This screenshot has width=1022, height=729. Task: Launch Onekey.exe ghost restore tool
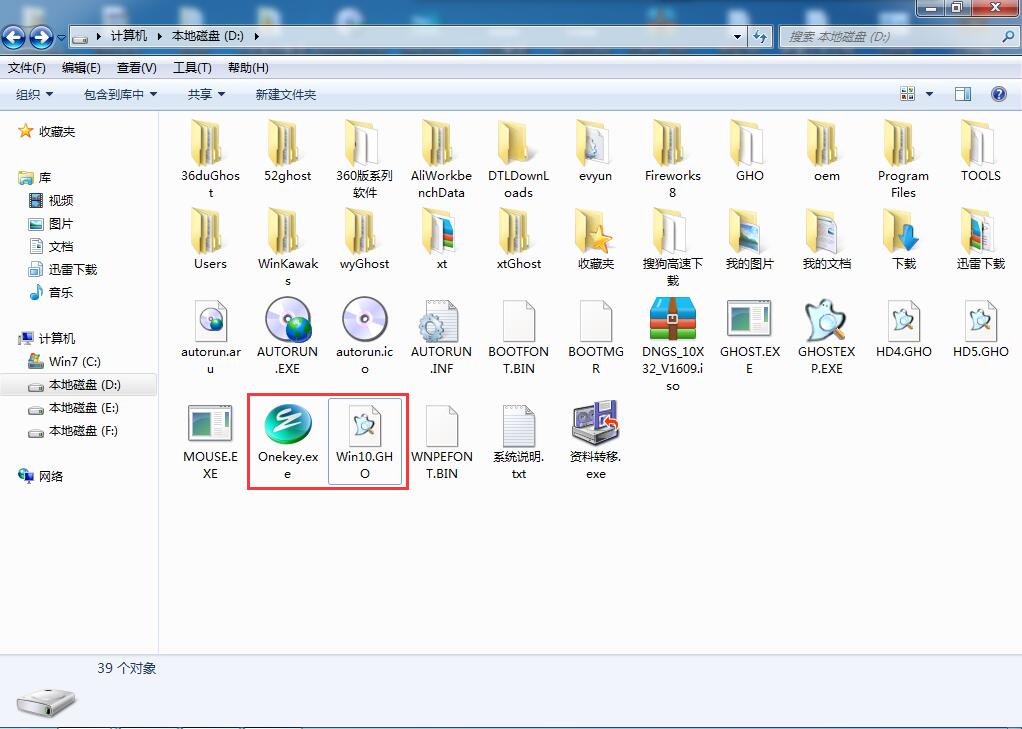point(286,432)
